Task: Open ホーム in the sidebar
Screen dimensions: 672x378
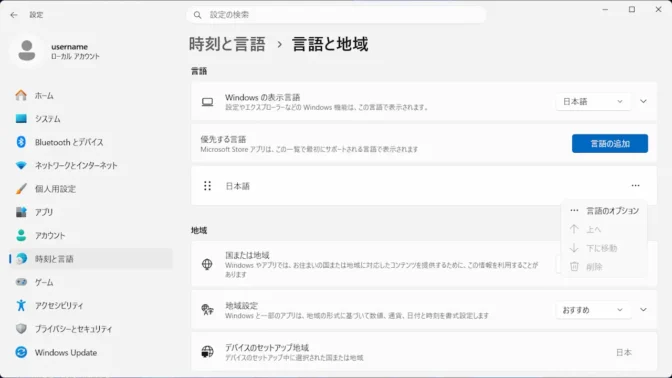Action: (91, 96)
